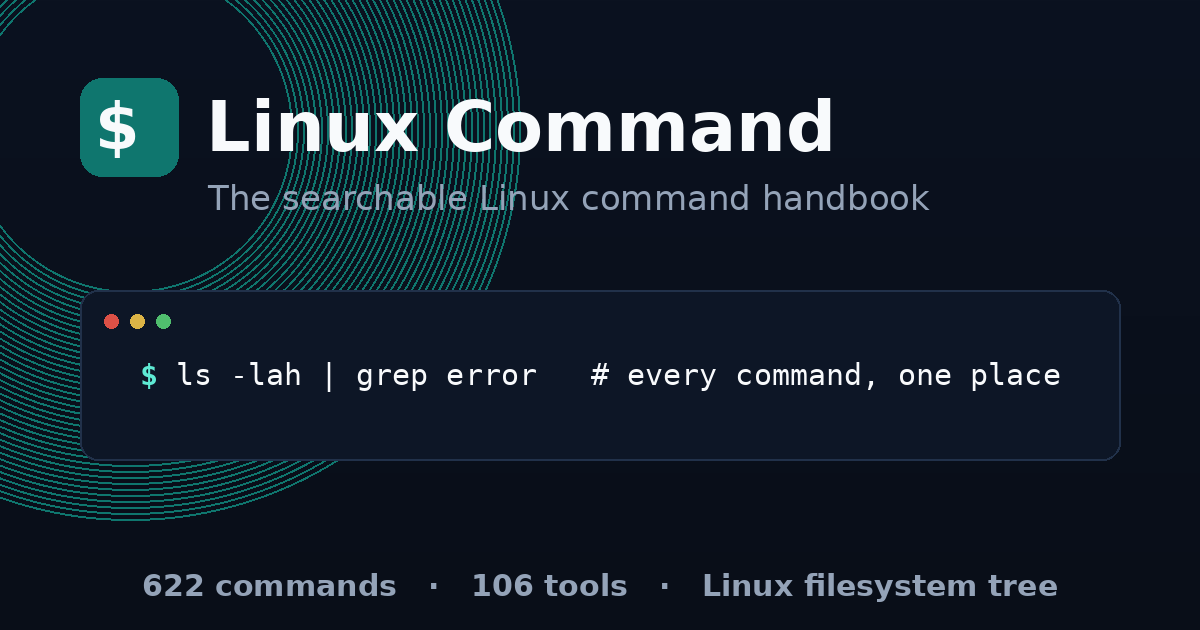The image size is (1200, 630).
Task: Click the green $ prompt in terminal
Action: tap(149, 376)
